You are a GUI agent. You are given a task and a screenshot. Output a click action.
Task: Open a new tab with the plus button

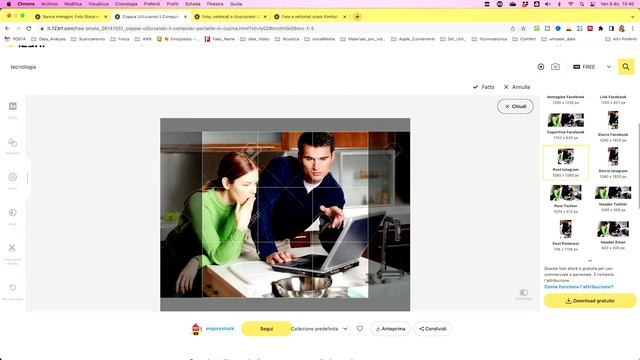[x=357, y=17]
